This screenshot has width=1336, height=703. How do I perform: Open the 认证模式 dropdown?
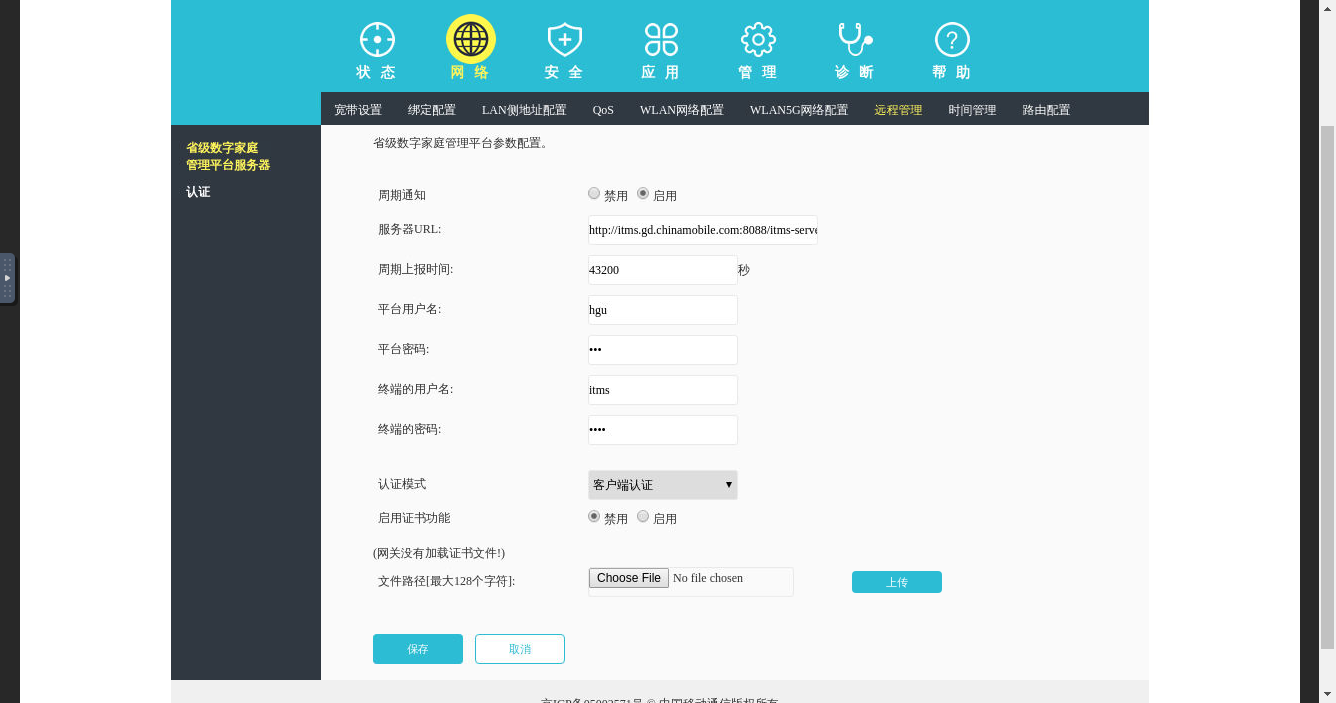tap(663, 485)
